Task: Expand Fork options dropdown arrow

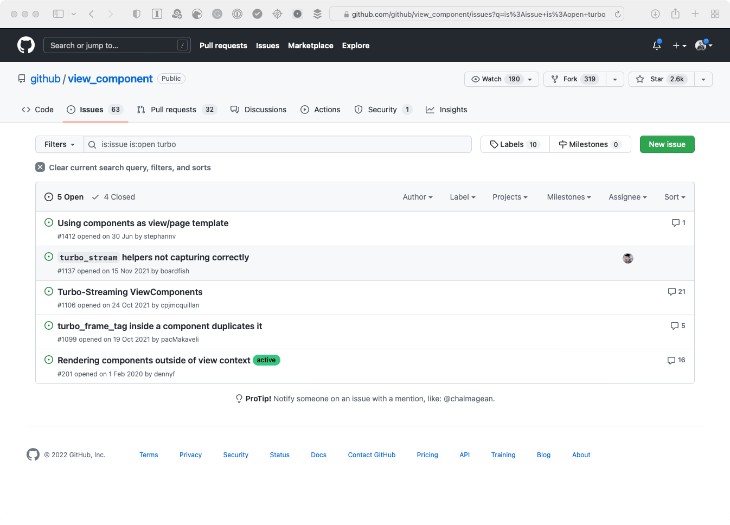Action: pyautogui.click(x=615, y=79)
